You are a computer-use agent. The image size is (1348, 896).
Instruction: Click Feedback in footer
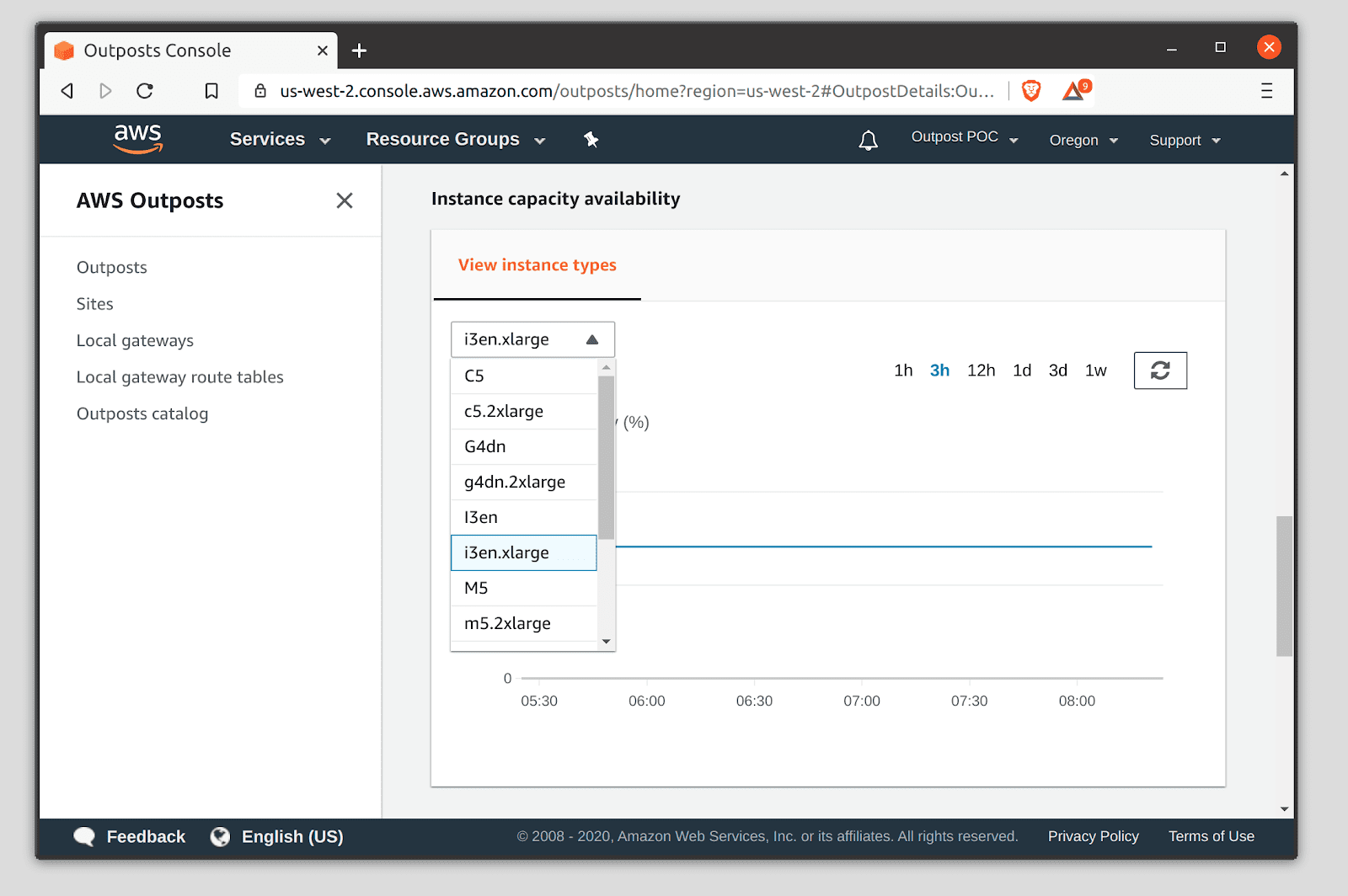point(146,836)
